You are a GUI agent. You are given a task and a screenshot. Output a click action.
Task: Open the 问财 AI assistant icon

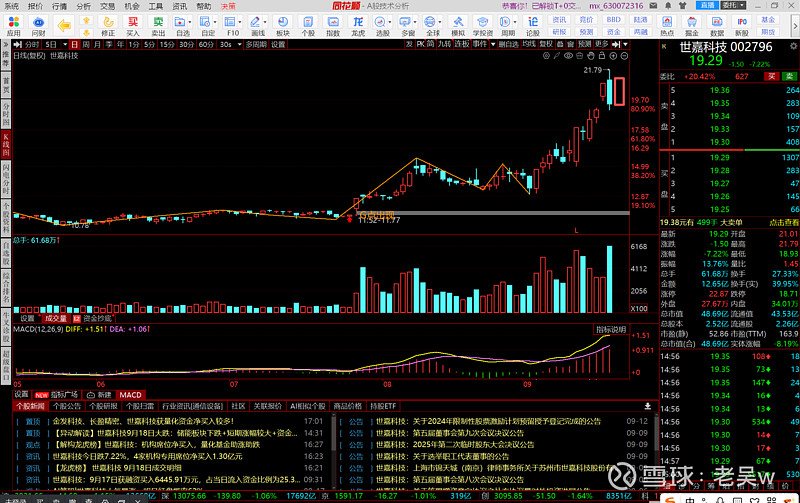(x=38, y=25)
